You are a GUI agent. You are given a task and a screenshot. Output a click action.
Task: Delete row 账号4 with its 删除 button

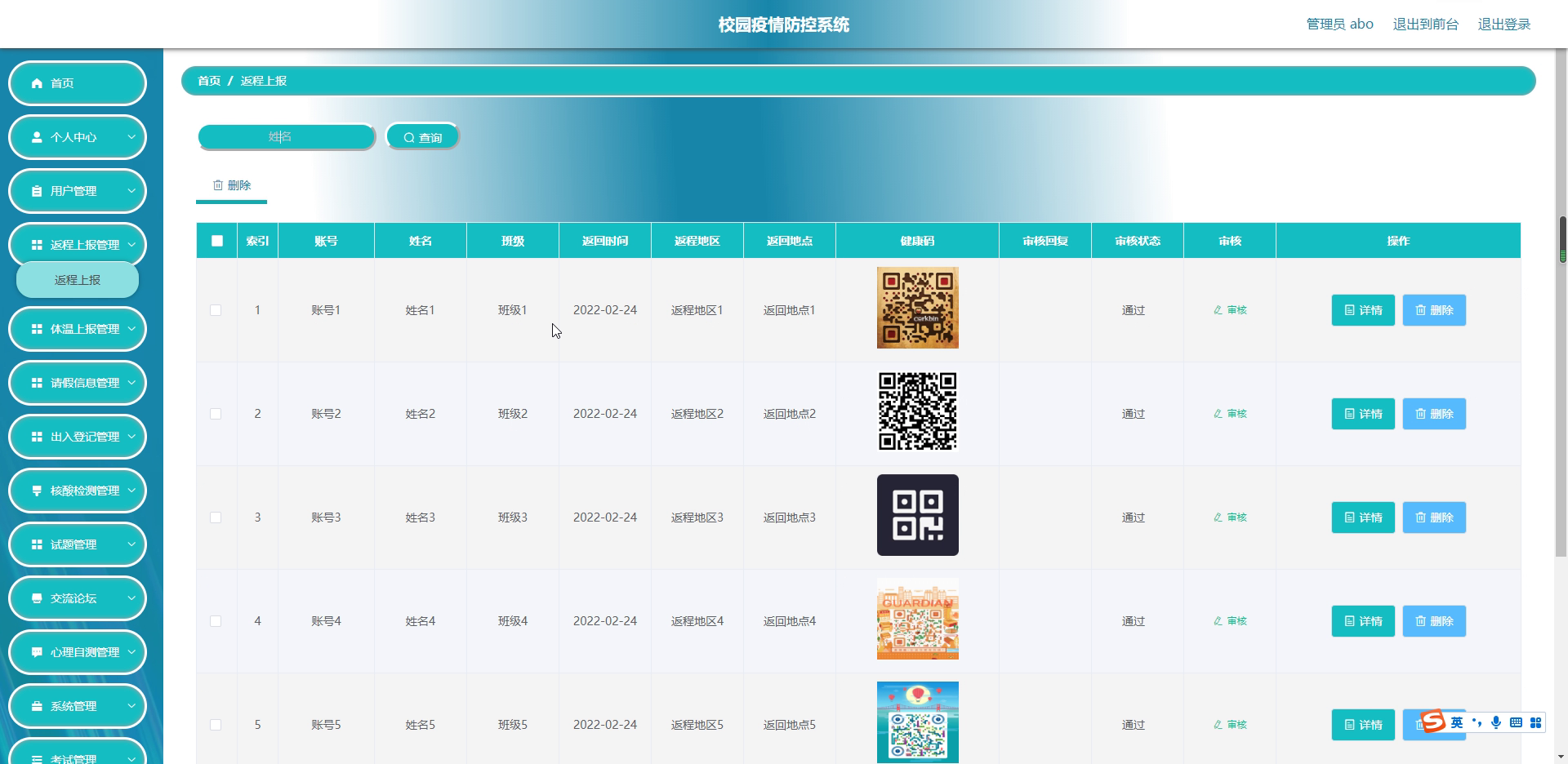pos(1434,621)
